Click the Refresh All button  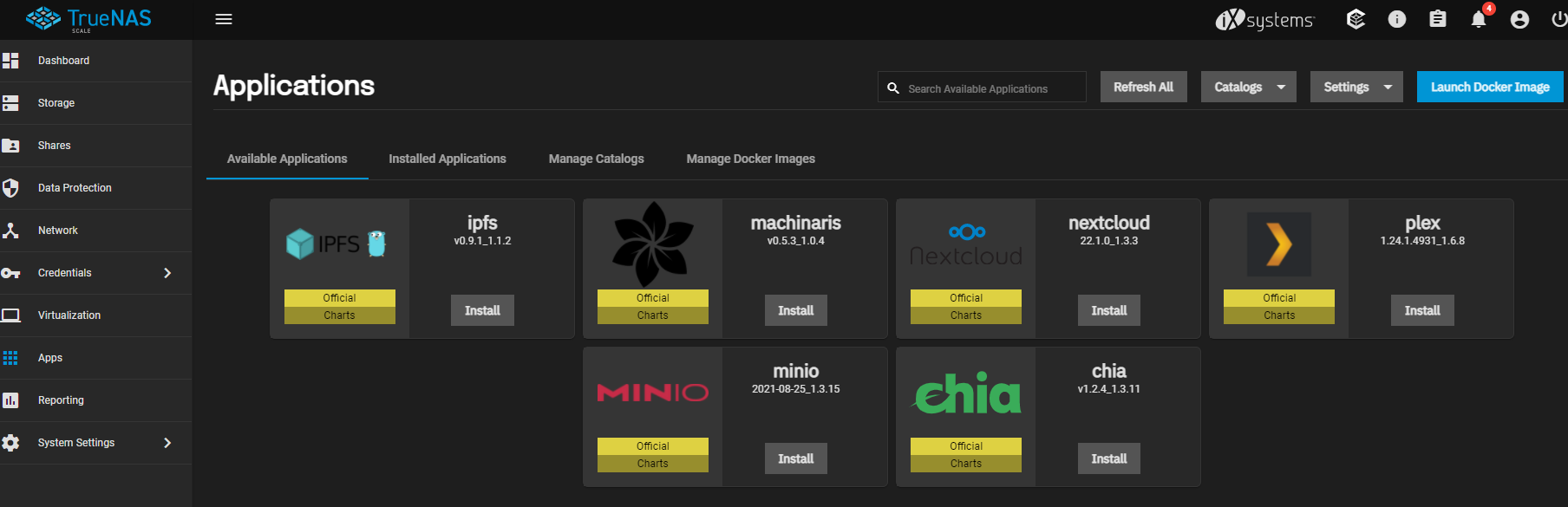pyautogui.click(x=1144, y=87)
